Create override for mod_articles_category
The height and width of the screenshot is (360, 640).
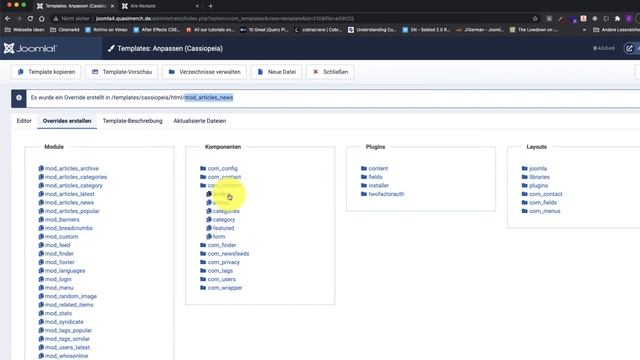pos(71,185)
